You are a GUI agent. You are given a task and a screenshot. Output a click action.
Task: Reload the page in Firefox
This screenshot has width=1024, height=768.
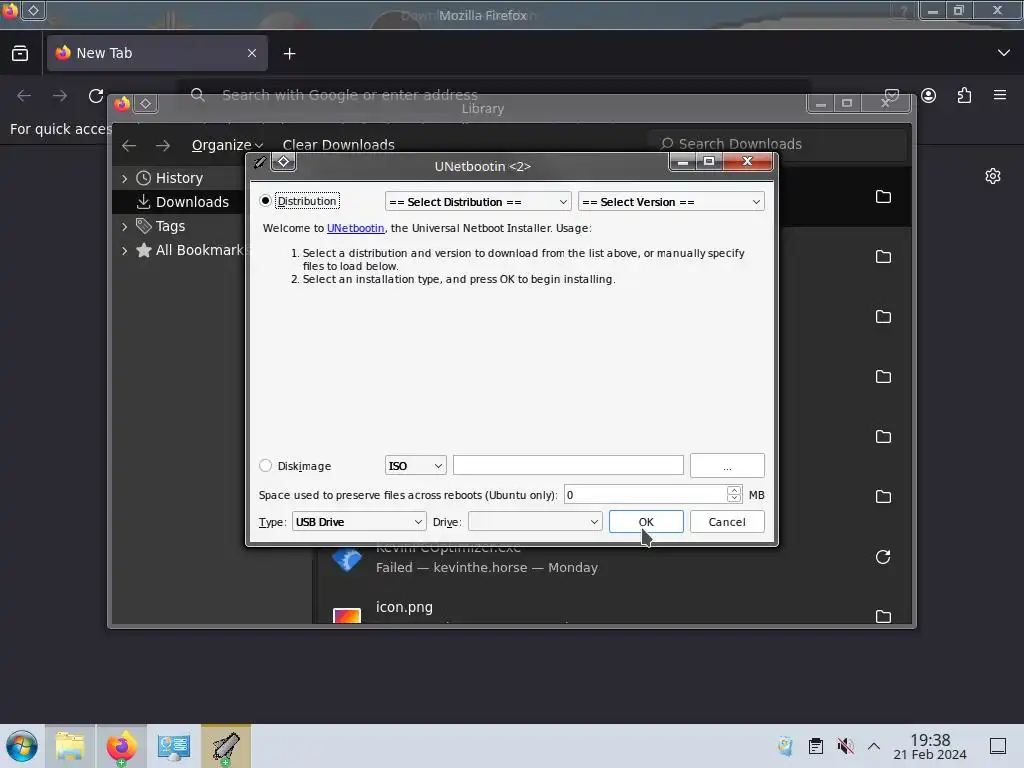[x=96, y=96]
